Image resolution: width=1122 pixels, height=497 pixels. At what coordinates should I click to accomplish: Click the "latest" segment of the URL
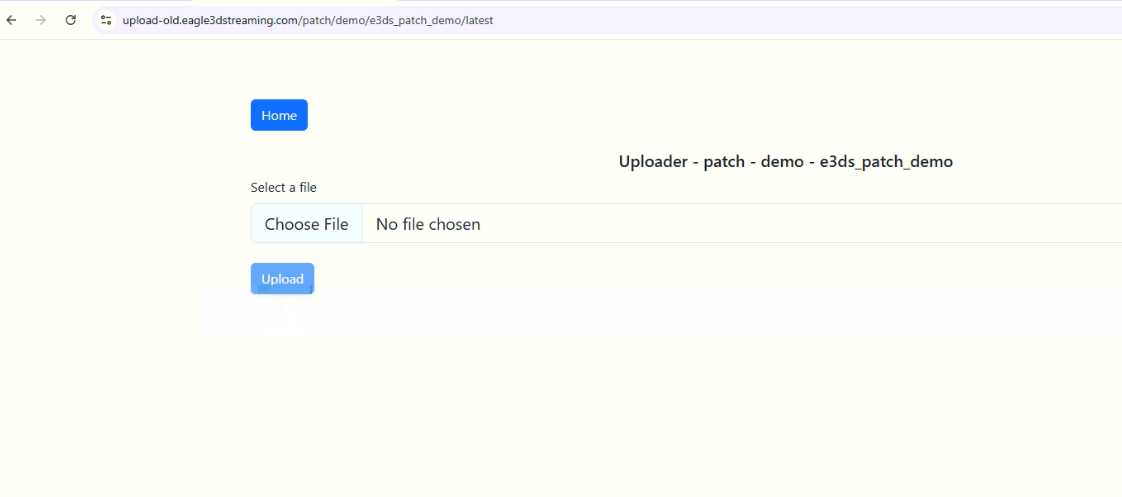tap(478, 20)
